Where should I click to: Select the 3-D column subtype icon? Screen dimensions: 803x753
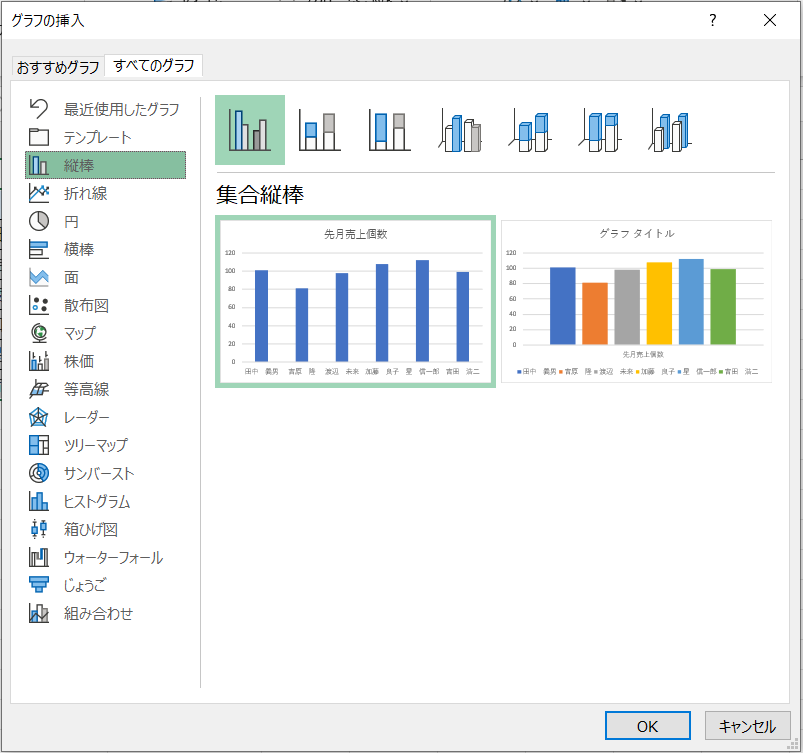(670, 130)
